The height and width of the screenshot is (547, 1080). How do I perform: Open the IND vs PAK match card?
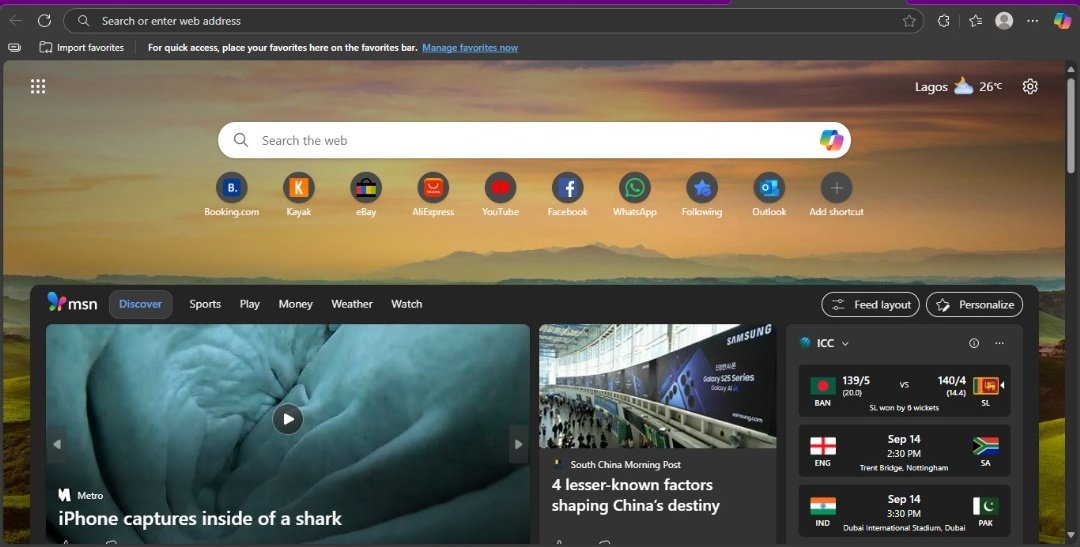(904, 511)
